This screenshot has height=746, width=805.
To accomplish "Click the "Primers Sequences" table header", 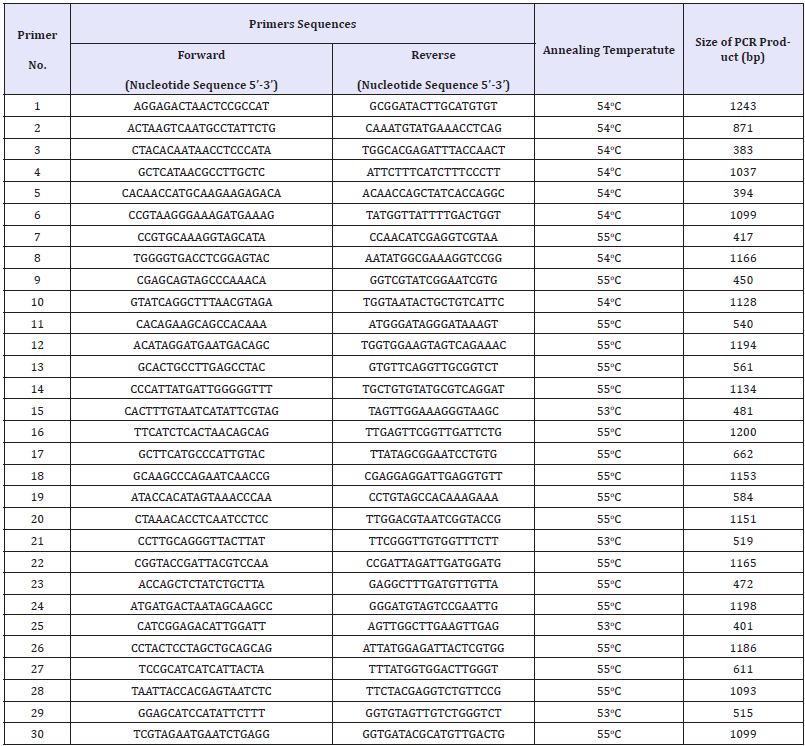I will [x=302, y=24].
